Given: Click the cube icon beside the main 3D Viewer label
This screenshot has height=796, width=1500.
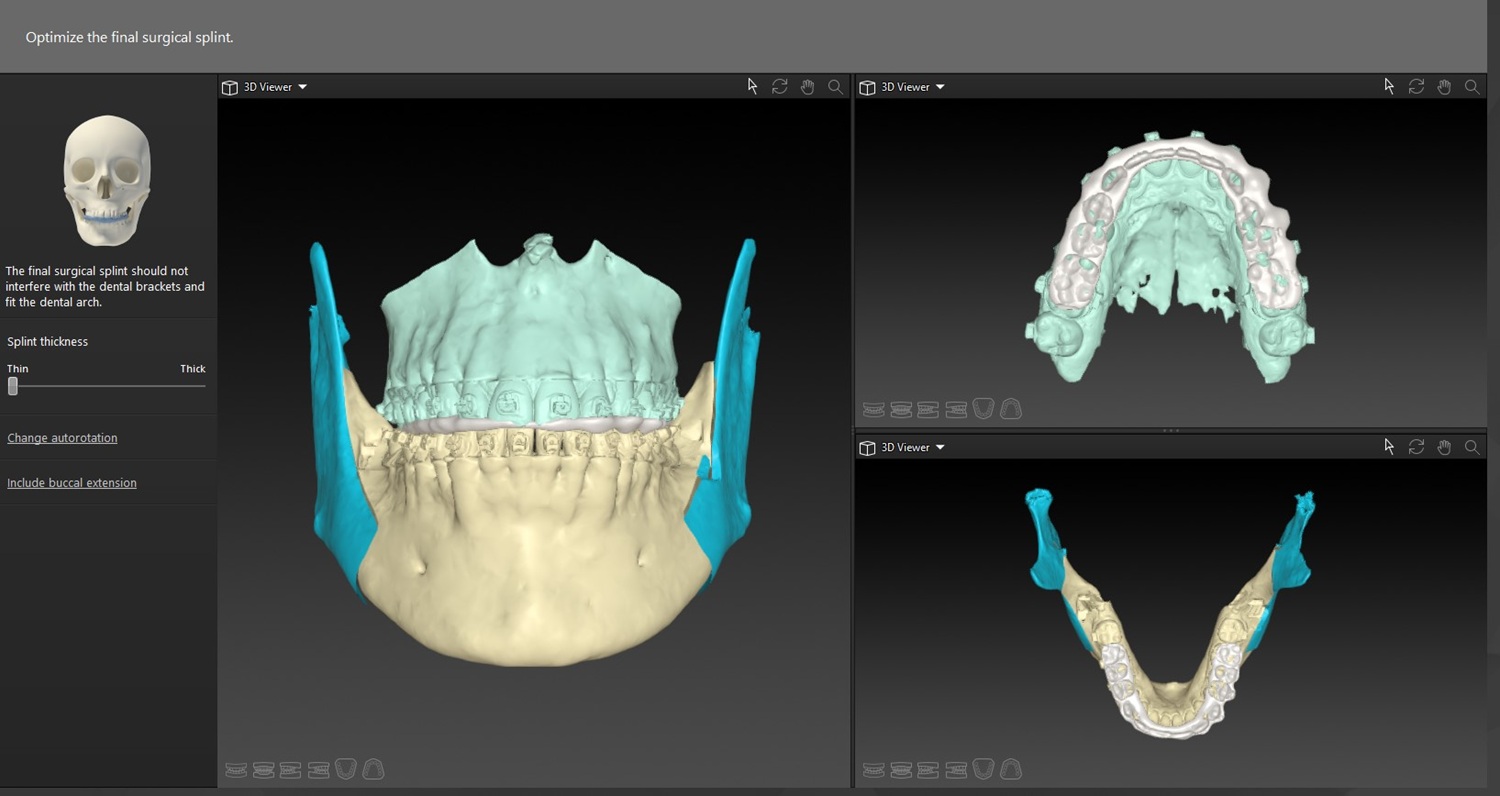Looking at the screenshot, I should tap(229, 87).
